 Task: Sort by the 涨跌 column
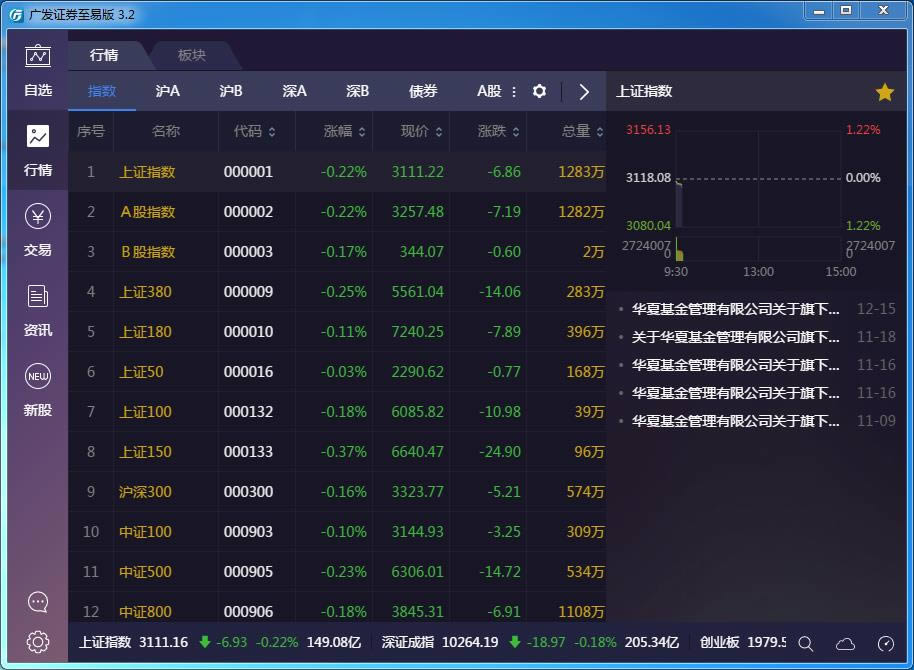click(x=498, y=131)
